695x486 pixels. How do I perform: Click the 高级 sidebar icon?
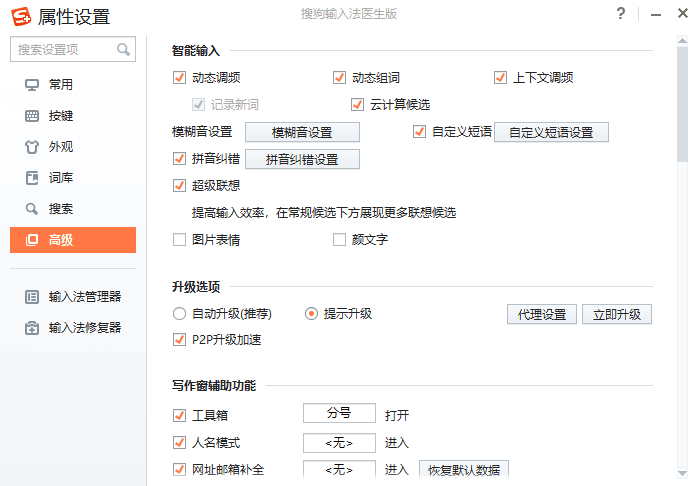click(x=31, y=240)
